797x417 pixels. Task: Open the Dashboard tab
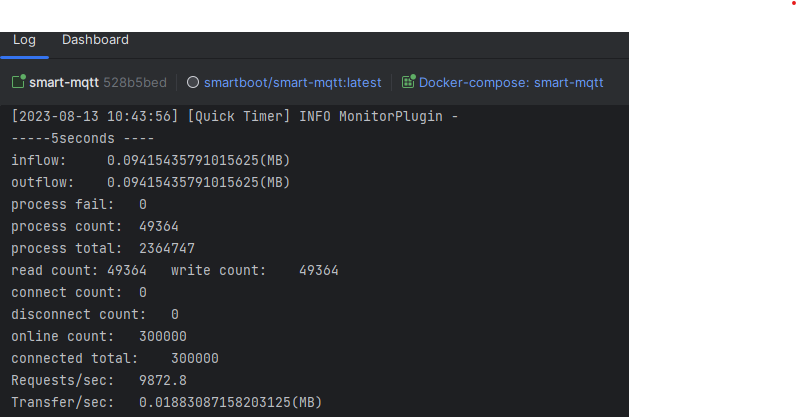click(95, 40)
